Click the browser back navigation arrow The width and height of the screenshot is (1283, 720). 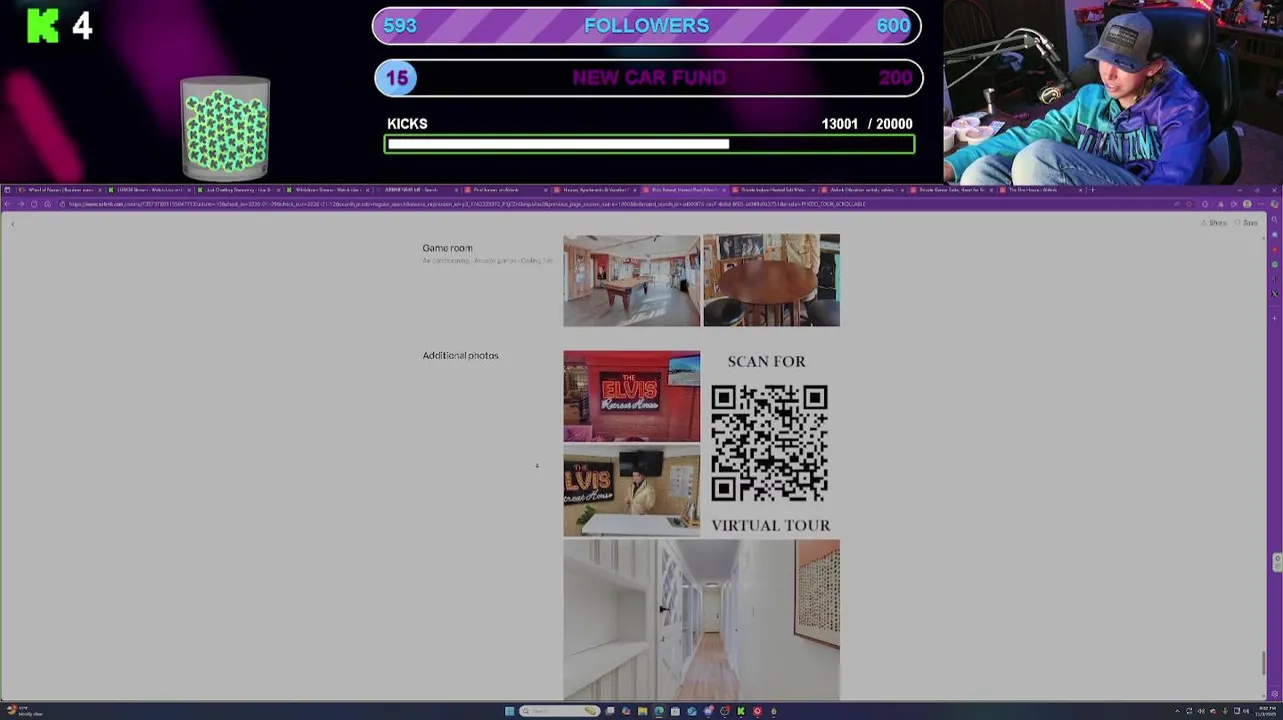[x=8, y=204]
